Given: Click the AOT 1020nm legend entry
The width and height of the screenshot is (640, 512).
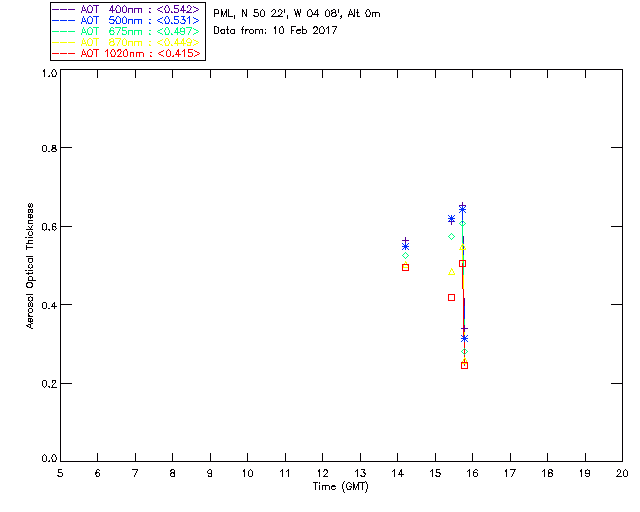Looking at the screenshot, I should coord(126,53).
